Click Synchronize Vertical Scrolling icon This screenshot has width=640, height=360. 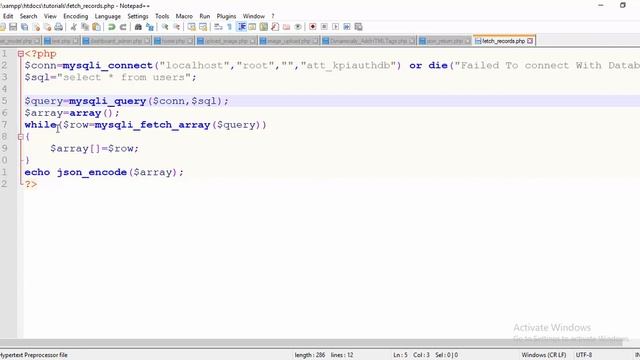191,27
